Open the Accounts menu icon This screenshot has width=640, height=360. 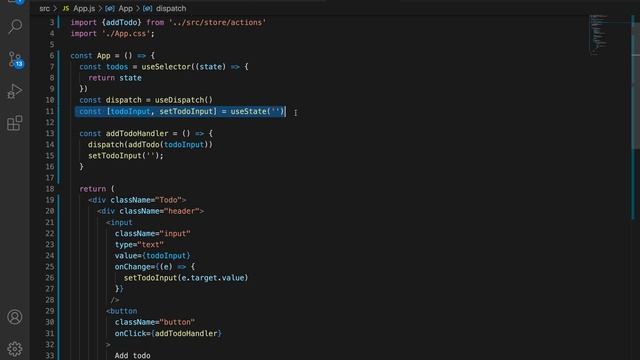tap(15, 317)
